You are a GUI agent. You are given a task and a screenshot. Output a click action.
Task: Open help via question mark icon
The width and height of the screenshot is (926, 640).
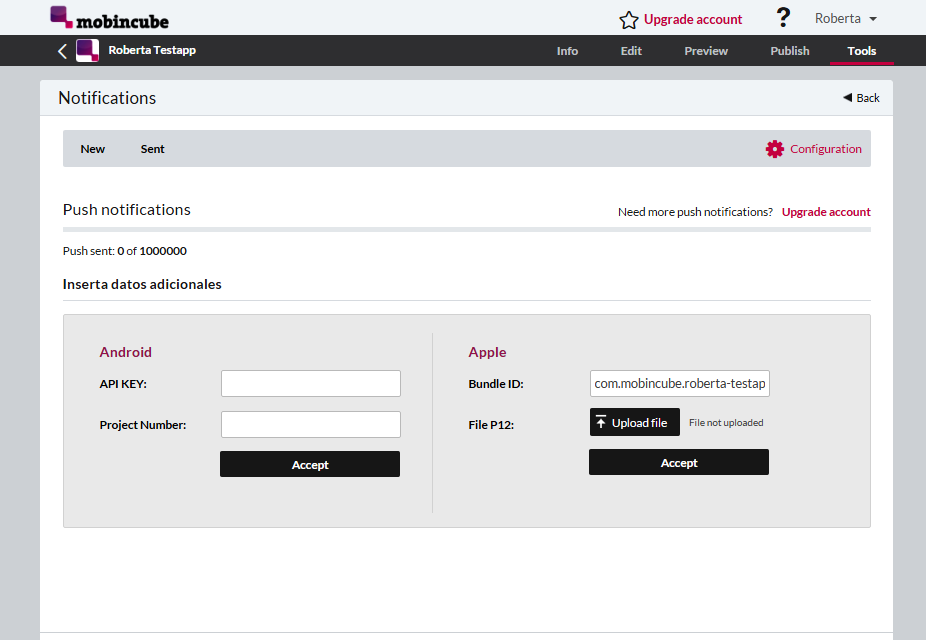(783, 18)
